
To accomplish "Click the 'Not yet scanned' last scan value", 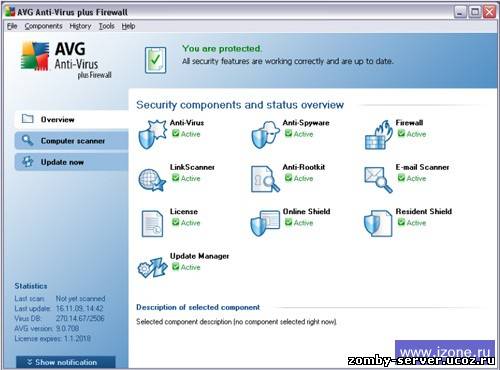I will tap(80, 298).
